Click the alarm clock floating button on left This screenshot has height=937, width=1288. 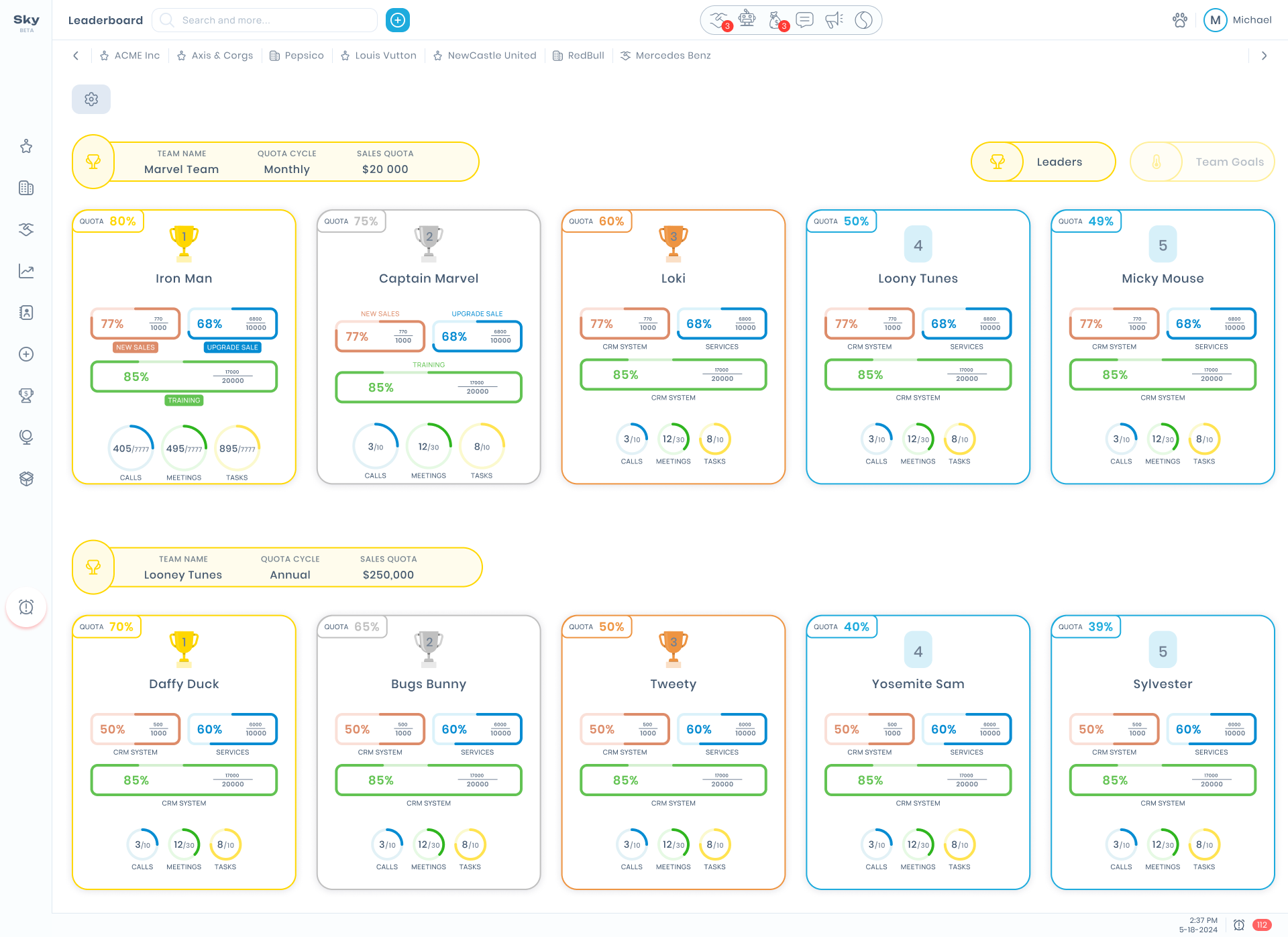click(26, 607)
